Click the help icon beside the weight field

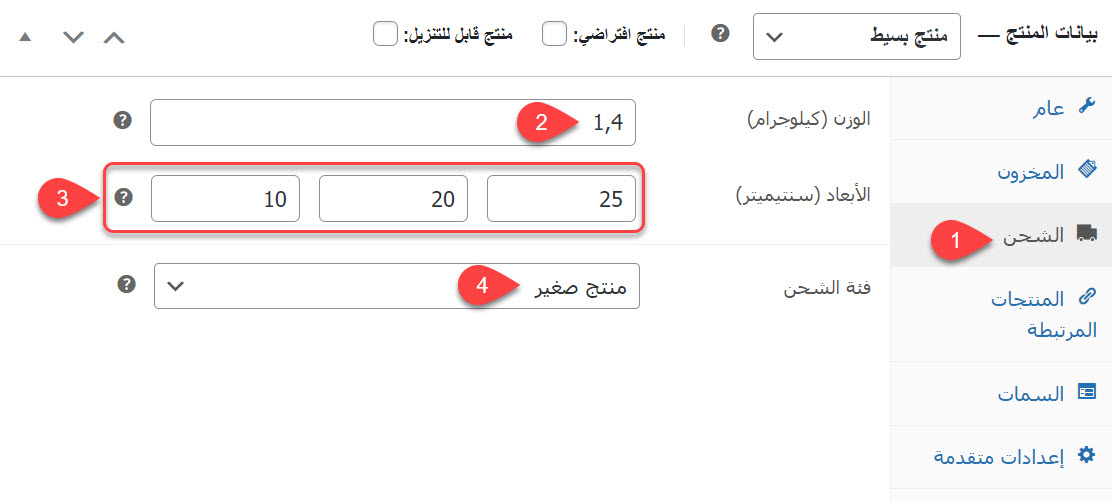[123, 121]
